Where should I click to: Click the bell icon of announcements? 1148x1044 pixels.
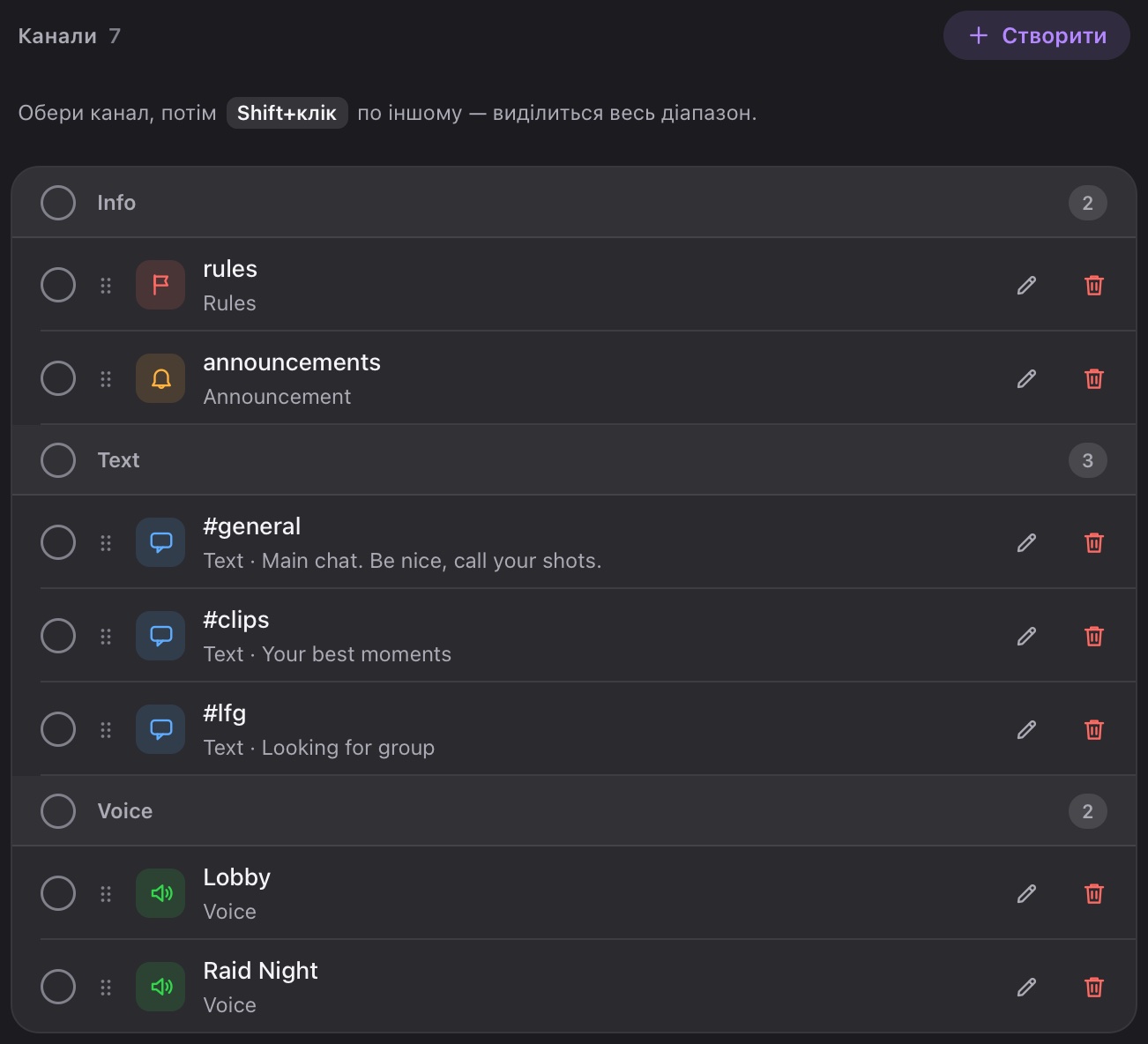coord(160,378)
